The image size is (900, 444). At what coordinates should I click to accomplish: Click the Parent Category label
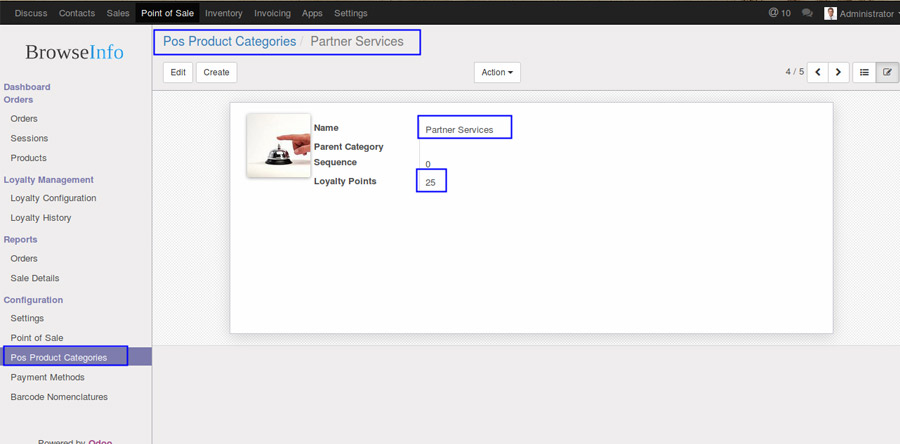tap(348, 147)
